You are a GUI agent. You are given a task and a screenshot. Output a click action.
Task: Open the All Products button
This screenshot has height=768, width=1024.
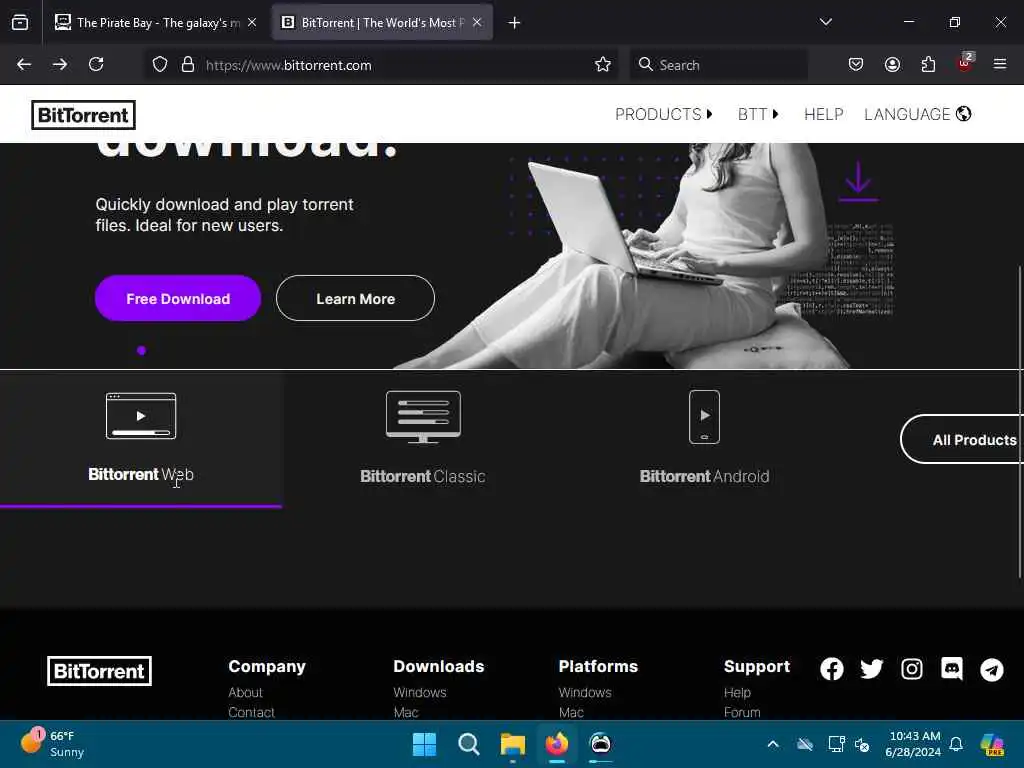click(963, 440)
